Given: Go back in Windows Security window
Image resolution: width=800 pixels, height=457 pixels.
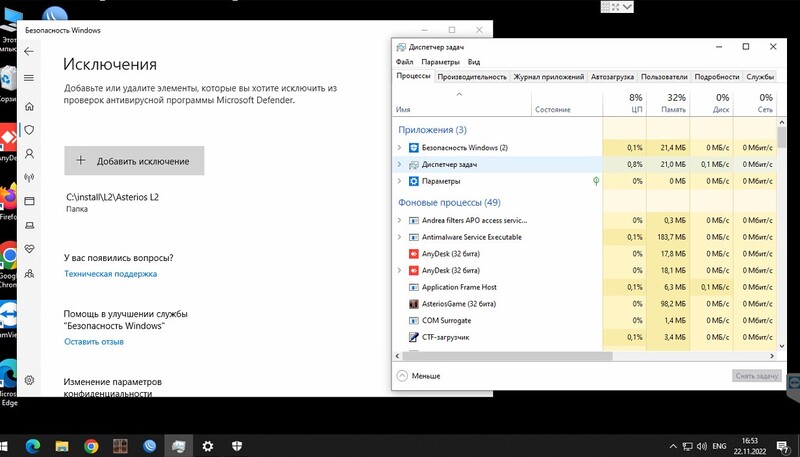Looking at the screenshot, I should tap(29, 51).
